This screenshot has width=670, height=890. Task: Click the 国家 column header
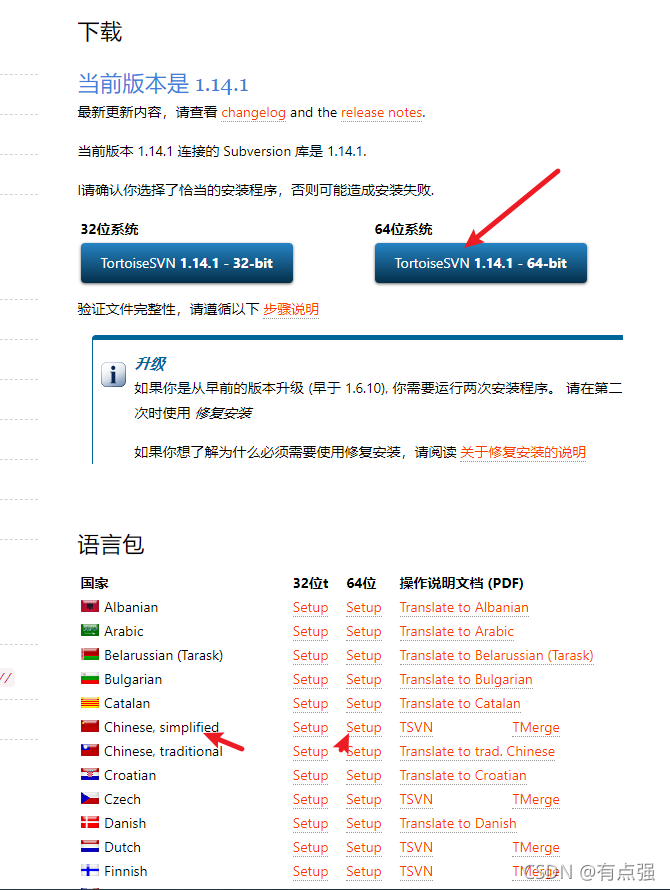[x=94, y=583]
